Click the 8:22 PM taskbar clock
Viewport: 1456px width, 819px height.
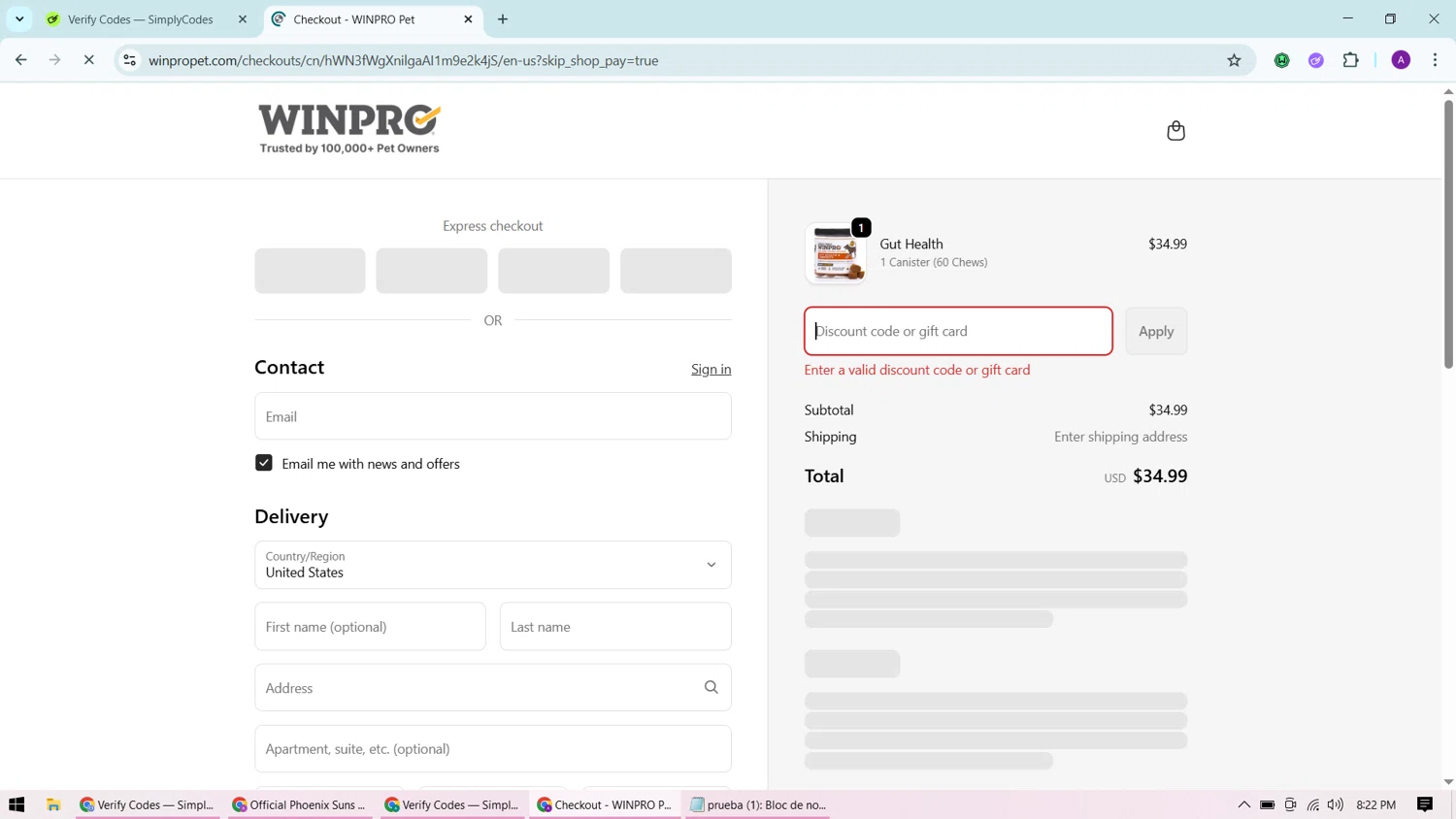[1375, 804]
